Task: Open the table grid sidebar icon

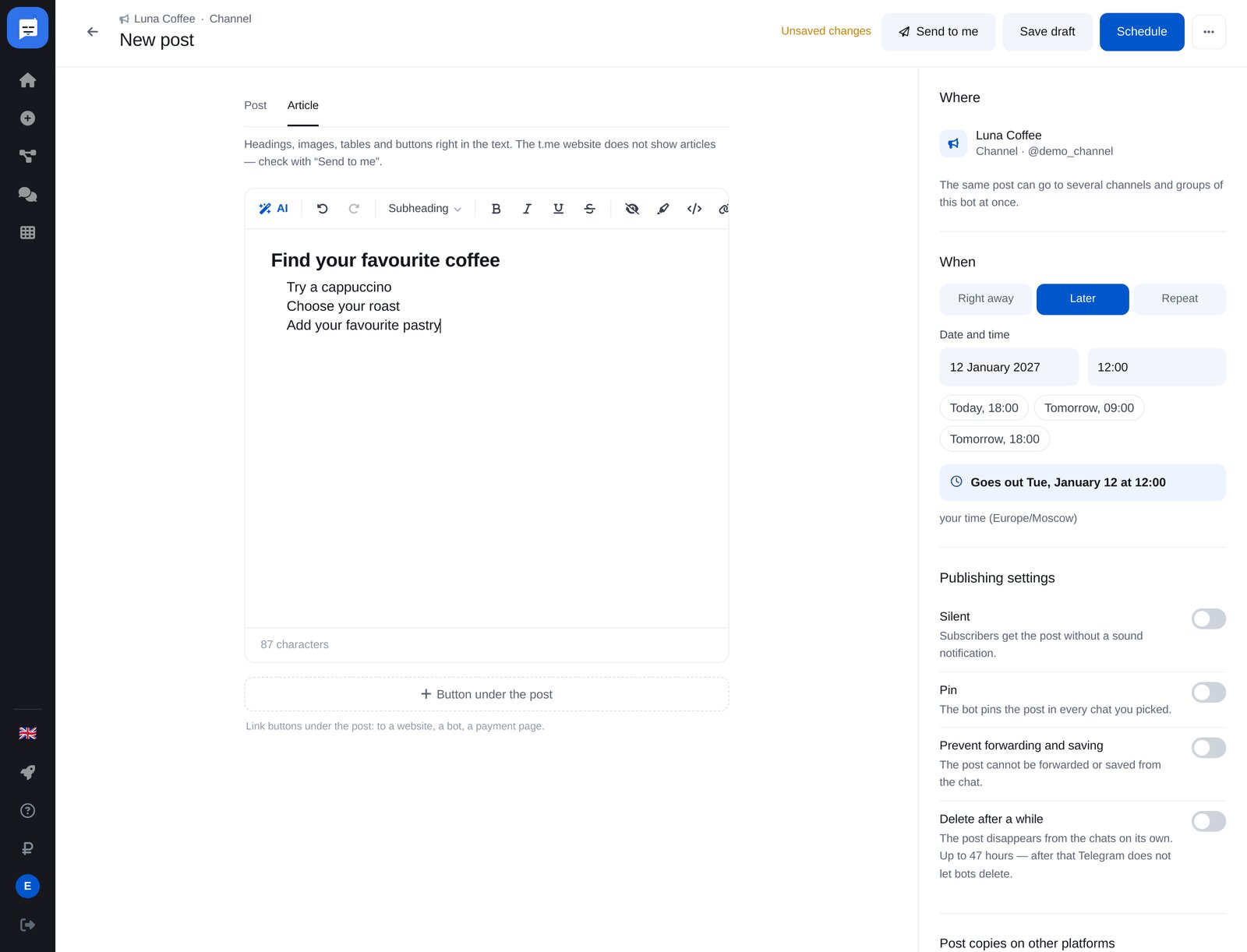Action: click(x=27, y=233)
